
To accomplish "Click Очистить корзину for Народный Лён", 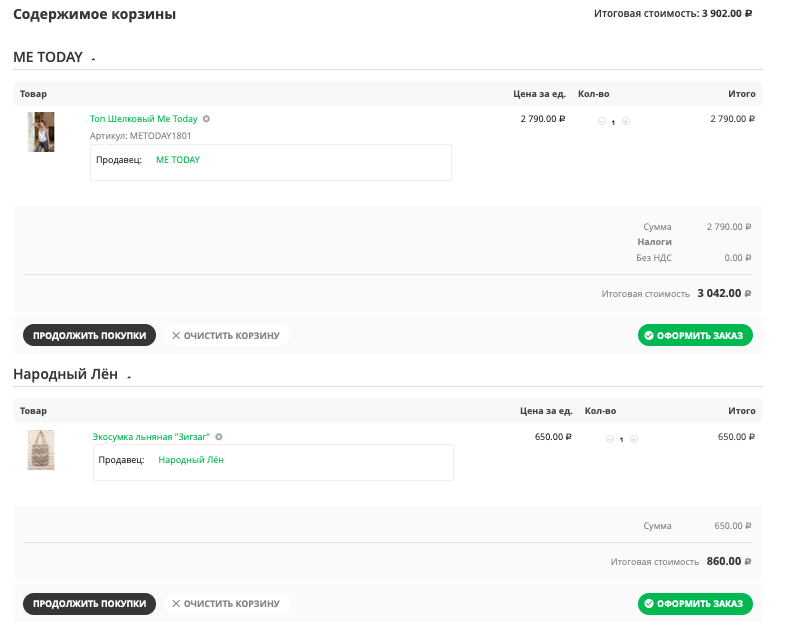I will pos(226,604).
